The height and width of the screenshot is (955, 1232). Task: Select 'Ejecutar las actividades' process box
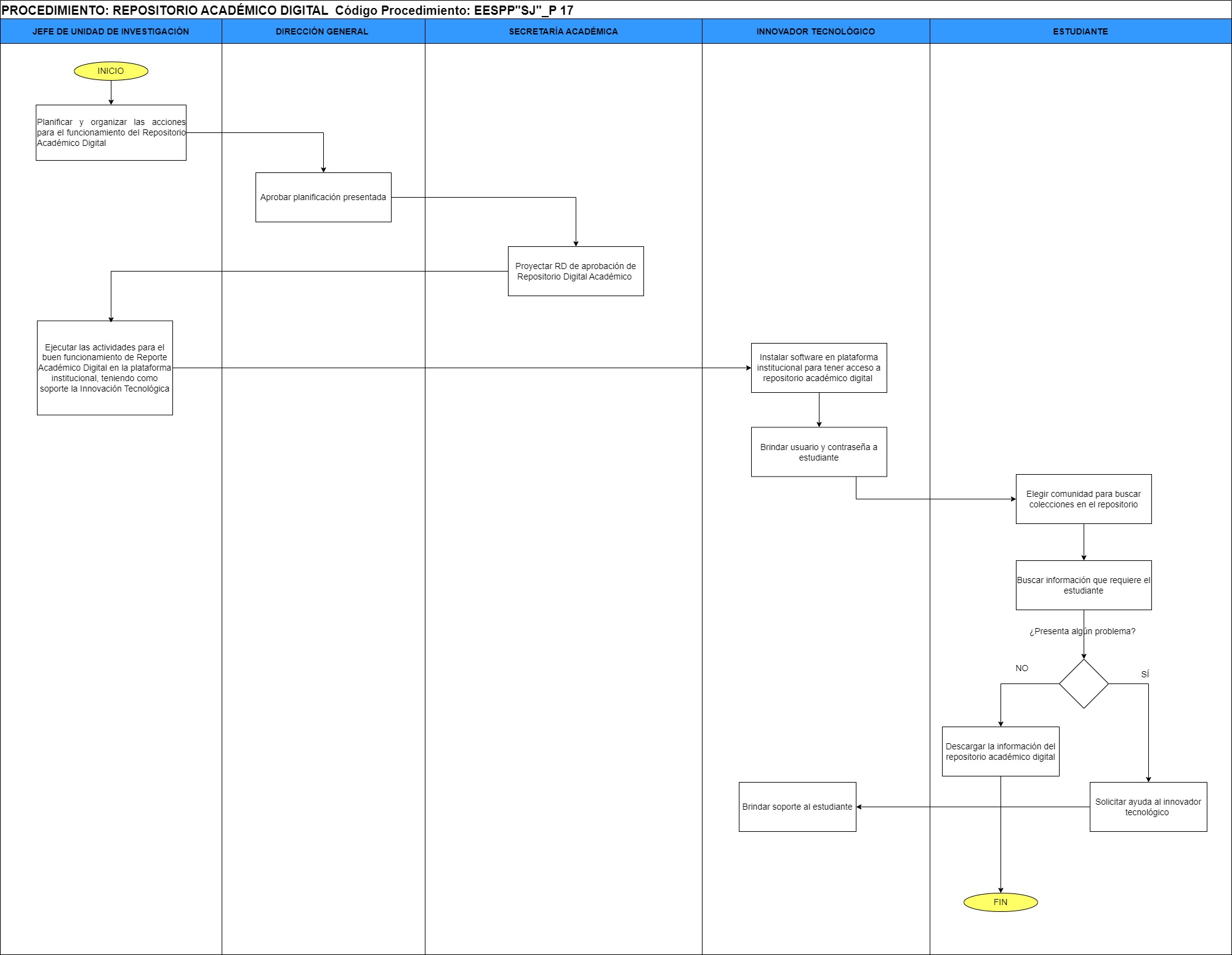(105, 368)
